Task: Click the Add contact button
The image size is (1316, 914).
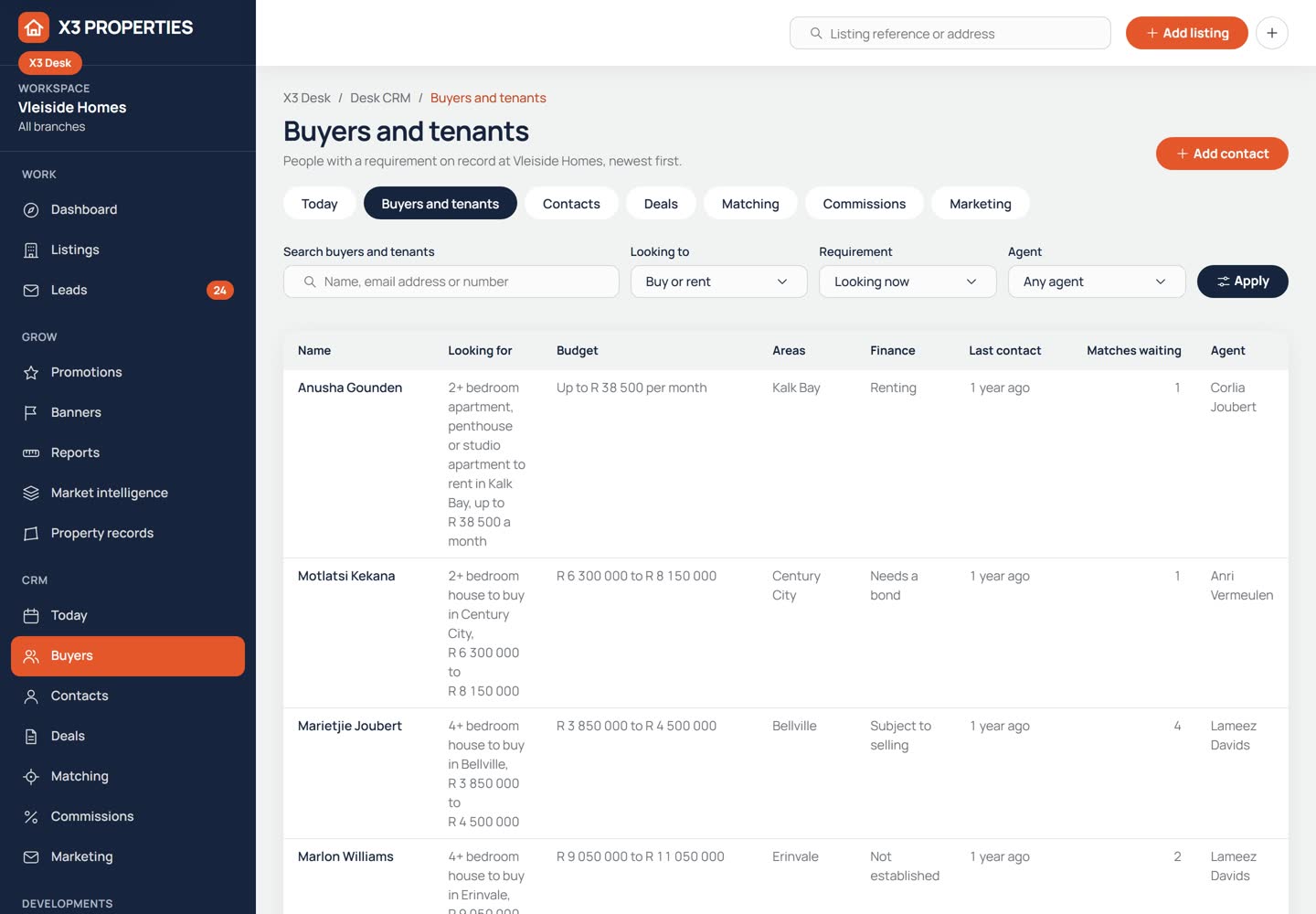Action: pos(1222,154)
